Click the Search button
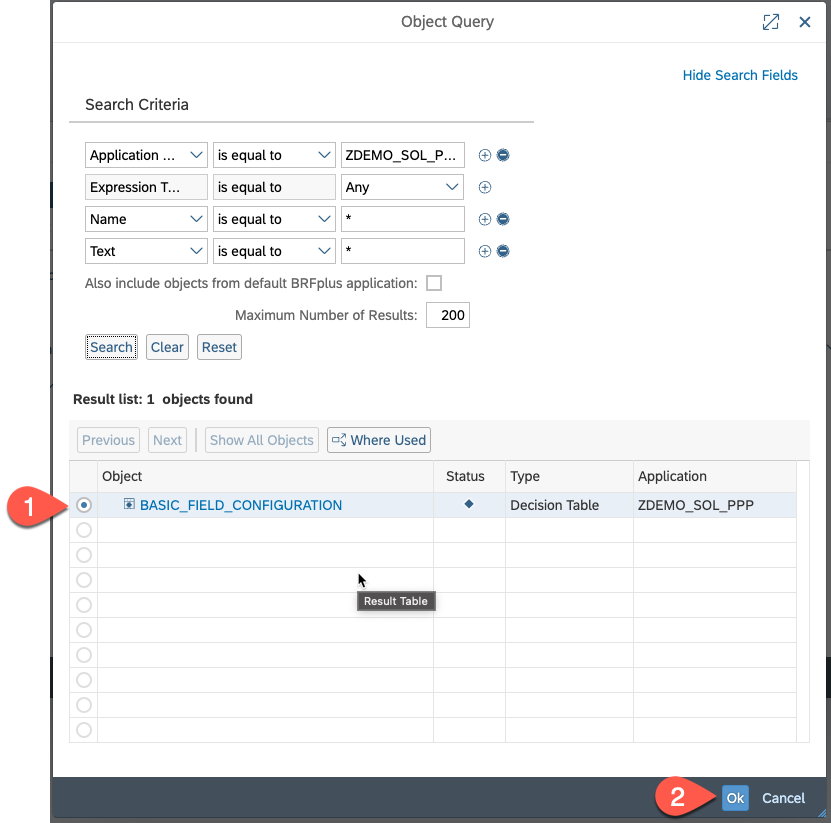The height and width of the screenshot is (823, 831). [111, 347]
